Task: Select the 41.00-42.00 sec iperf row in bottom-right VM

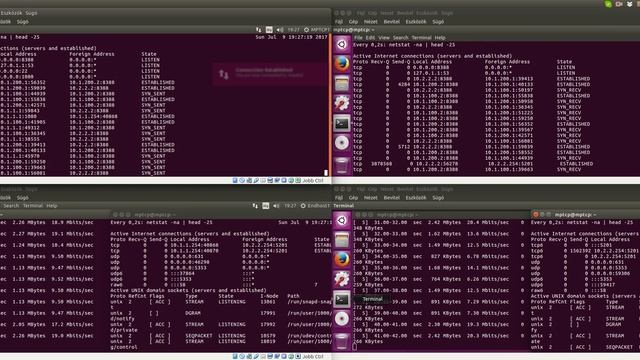Action: (439, 336)
